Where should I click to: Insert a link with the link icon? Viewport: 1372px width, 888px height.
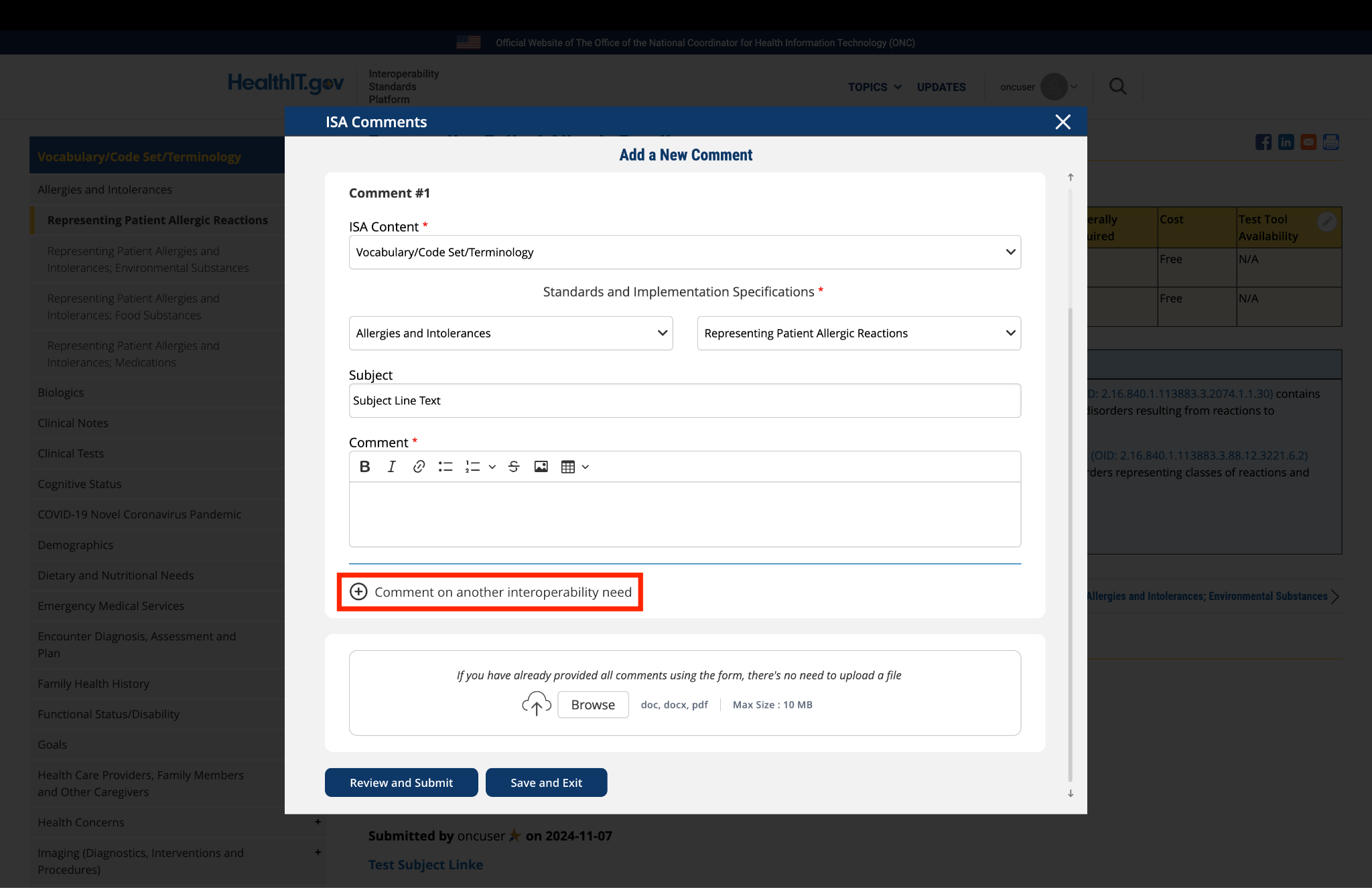pos(419,467)
